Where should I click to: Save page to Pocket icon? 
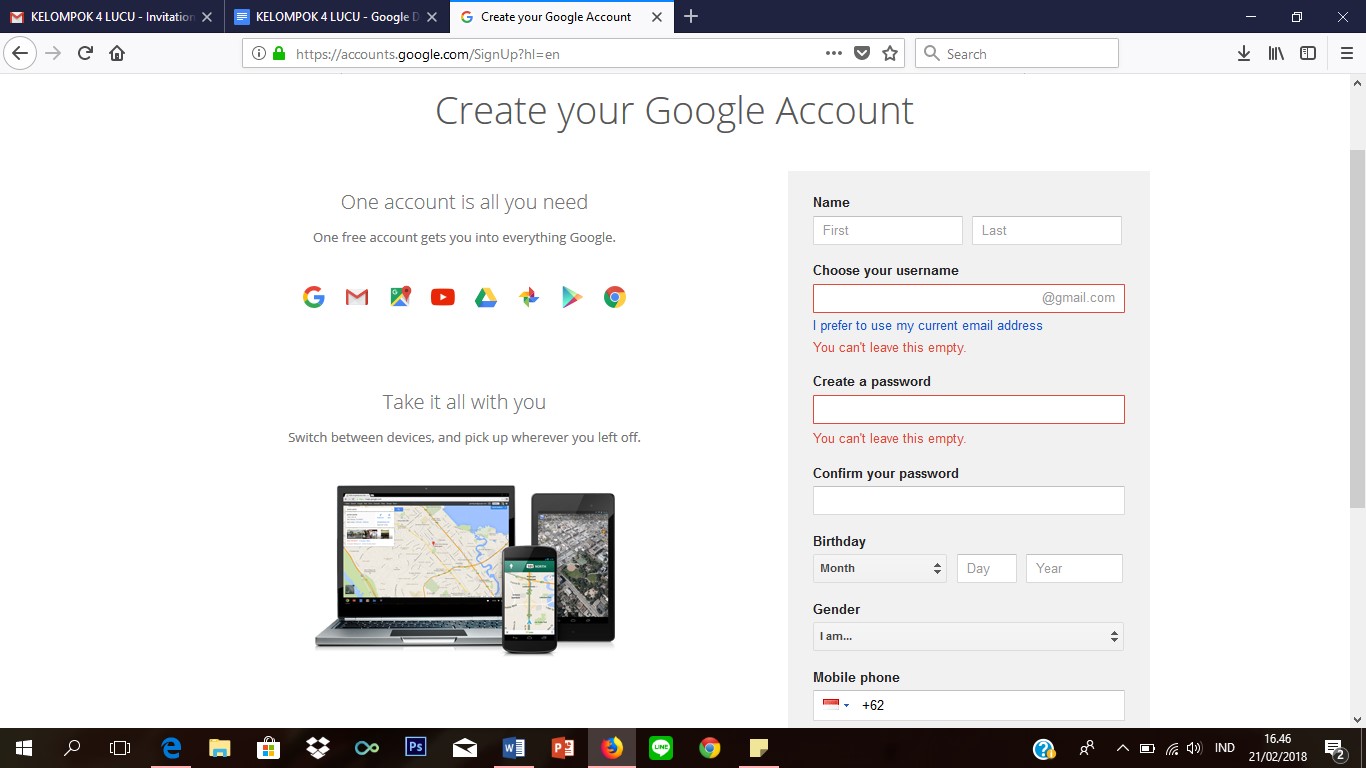pos(862,54)
